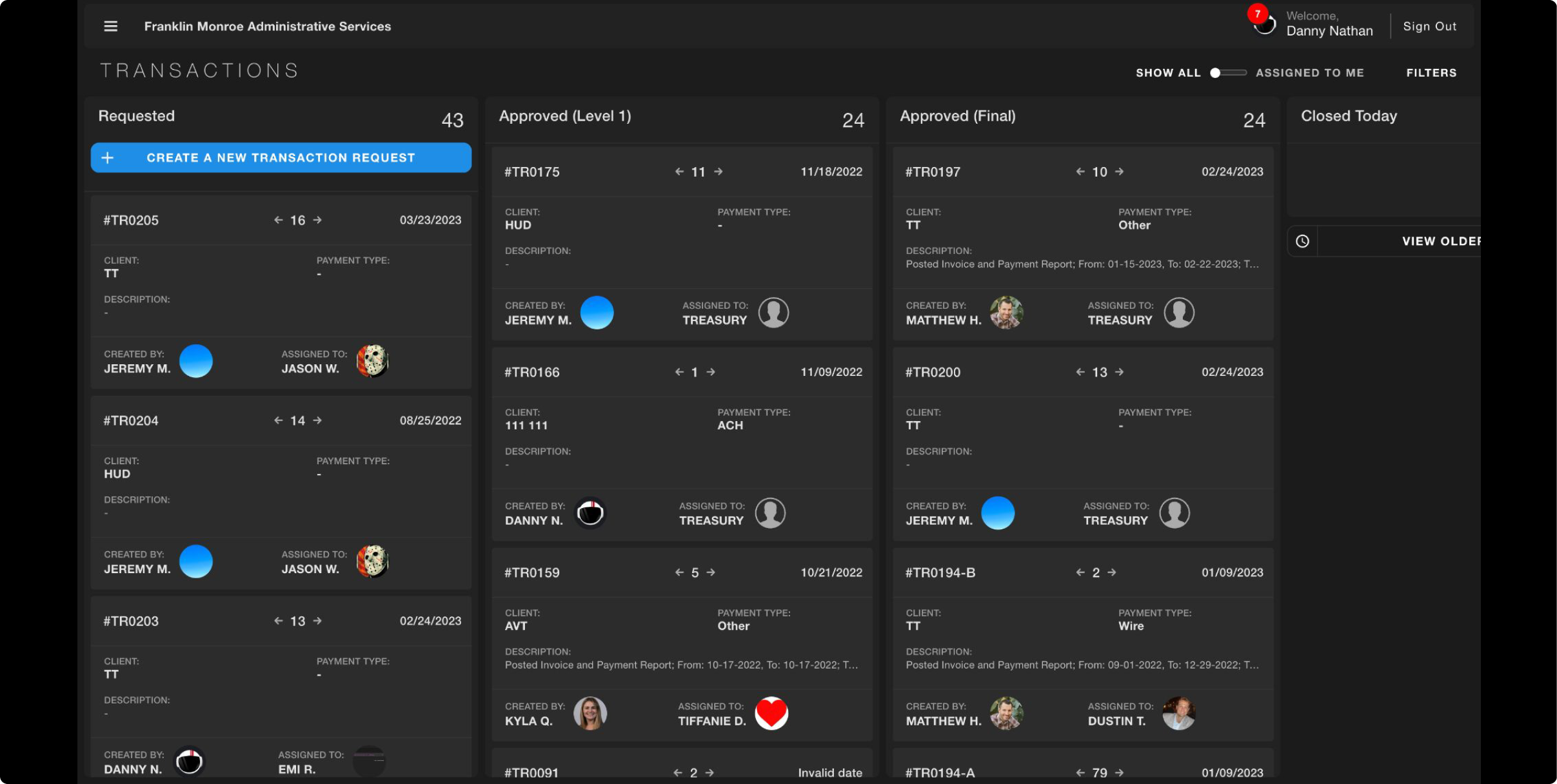
Task: Click left arrow on #TR0175 card
Action: pos(679,171)
